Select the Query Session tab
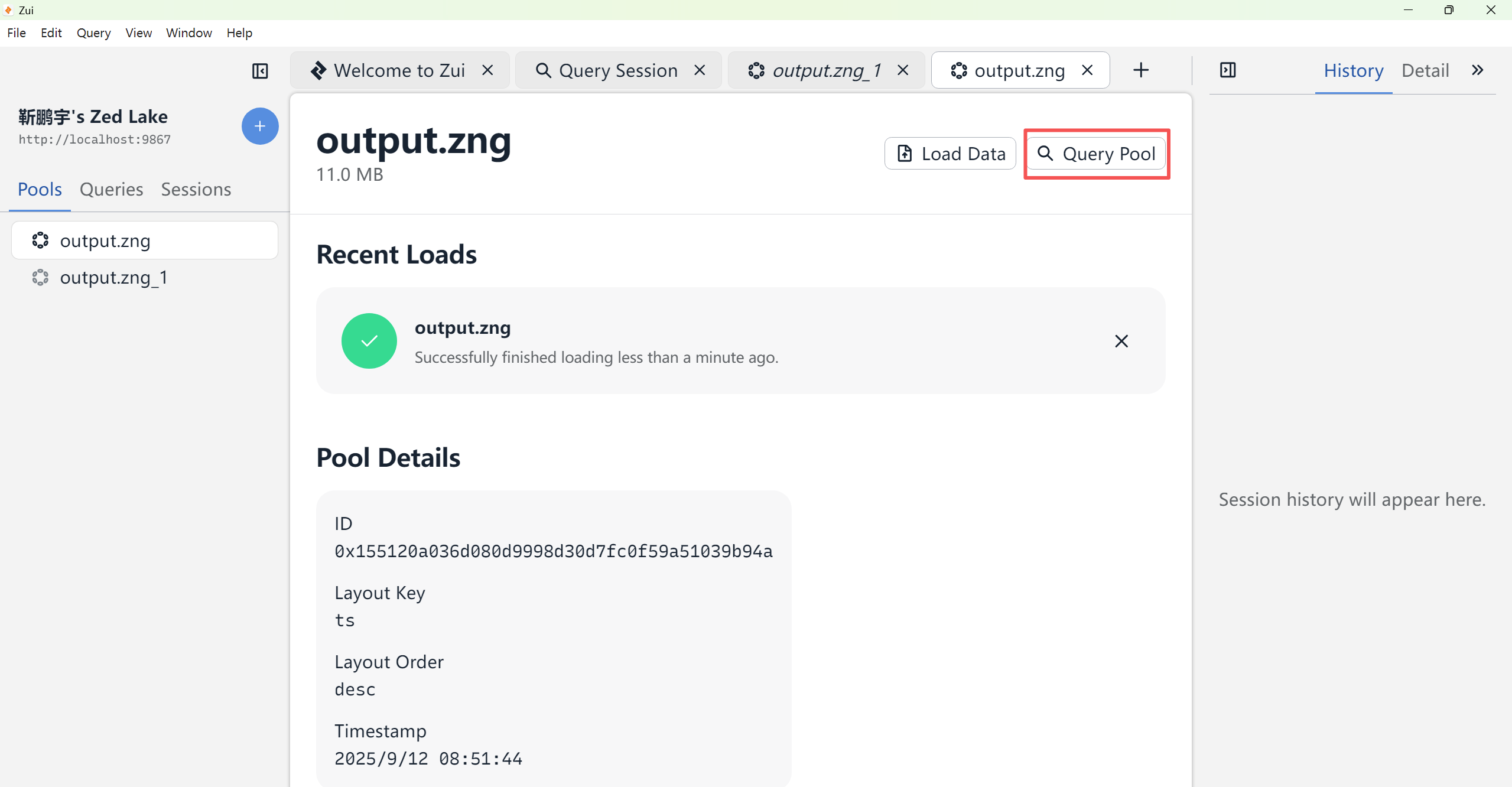 coord(618,70)
